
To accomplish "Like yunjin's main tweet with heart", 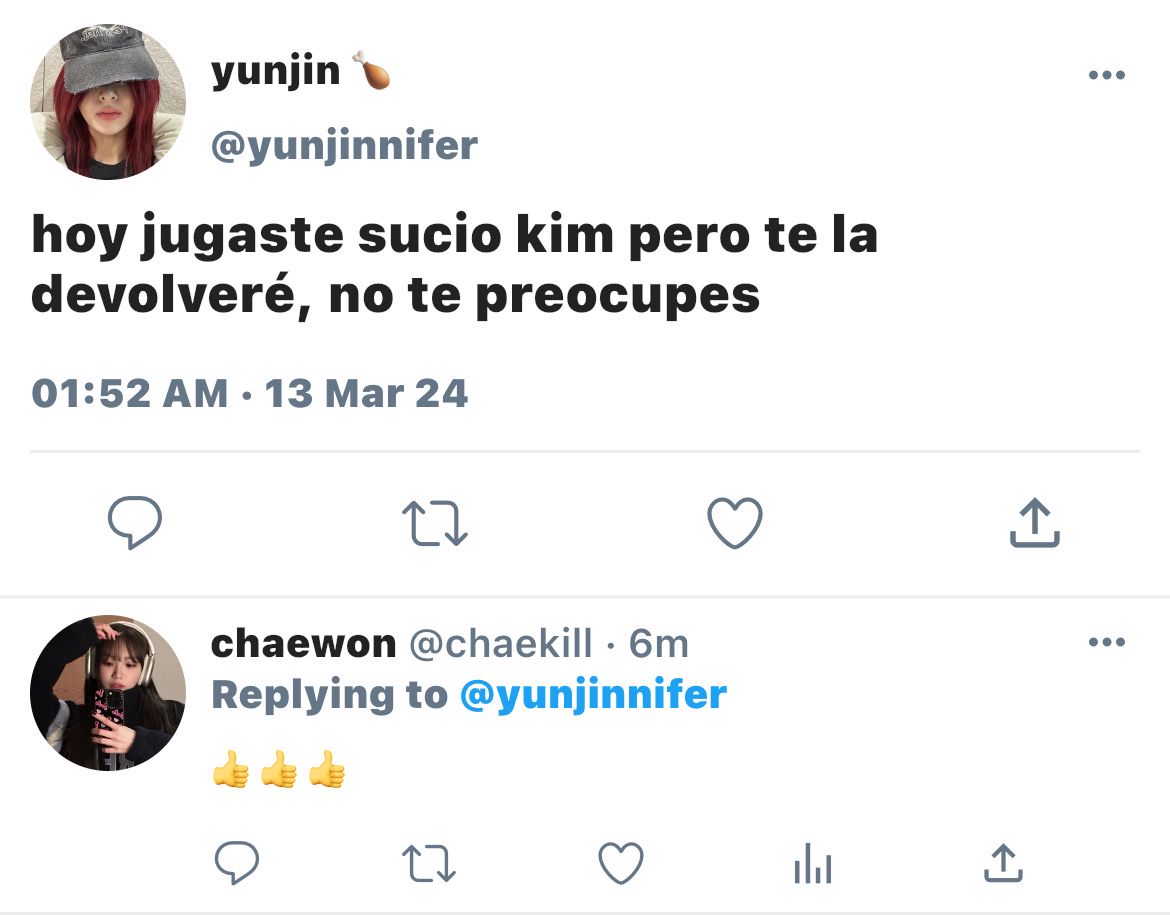I will pyautogui.click(x=735, y=522).
